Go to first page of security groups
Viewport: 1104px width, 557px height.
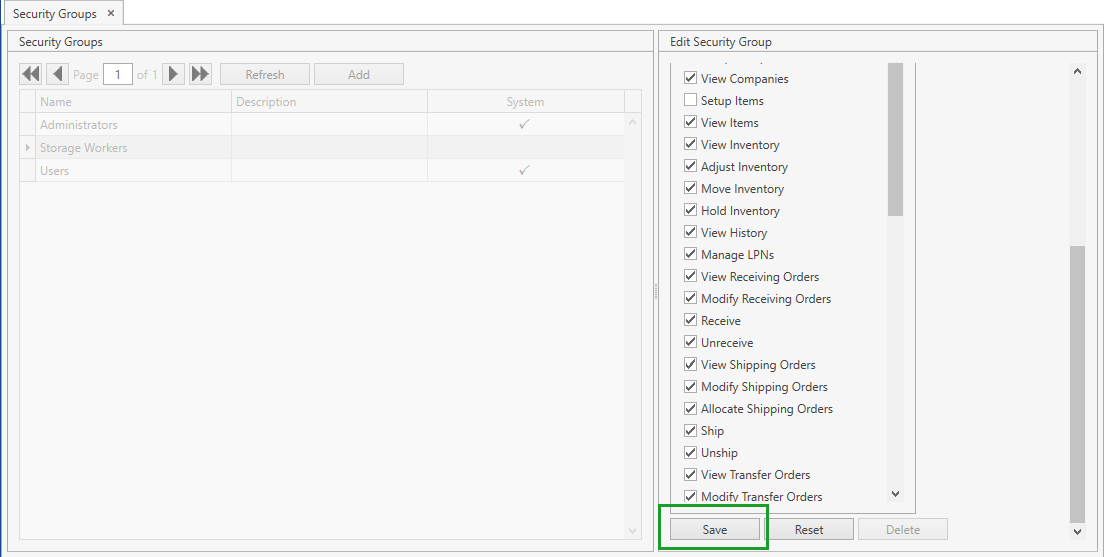point(31,75)
